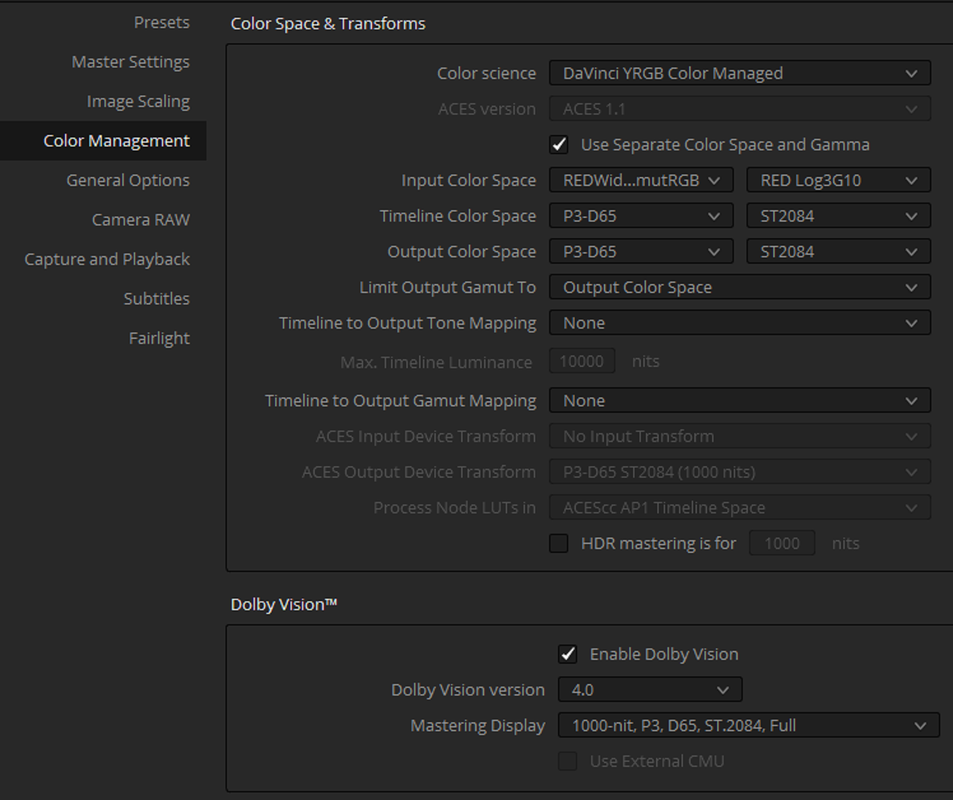Screen dimensions: 953x800
Task: Click the Color Space & Transforms heading
Action: [x=328, y=24]
